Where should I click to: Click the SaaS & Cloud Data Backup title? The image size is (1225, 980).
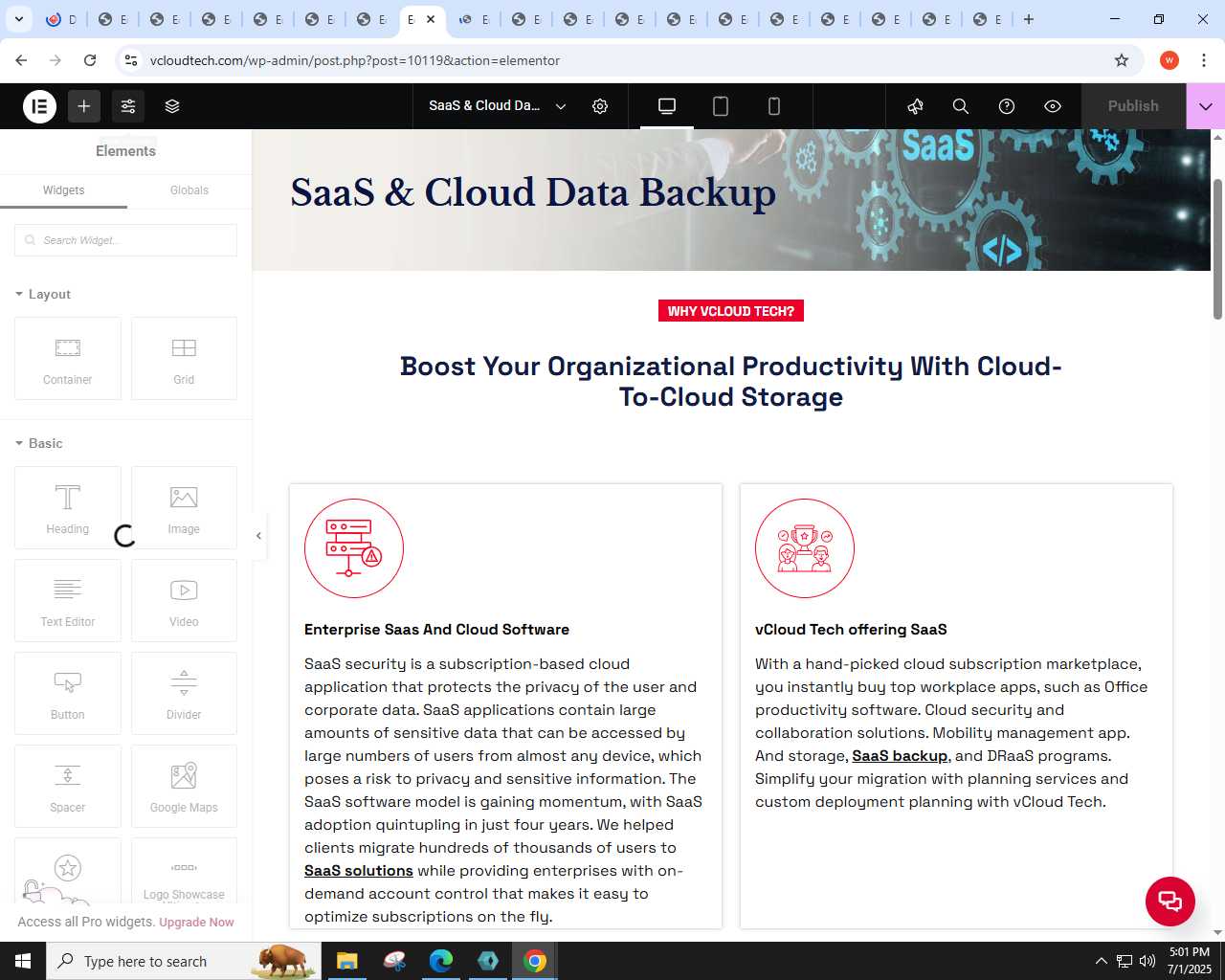[x=533, y=192]
